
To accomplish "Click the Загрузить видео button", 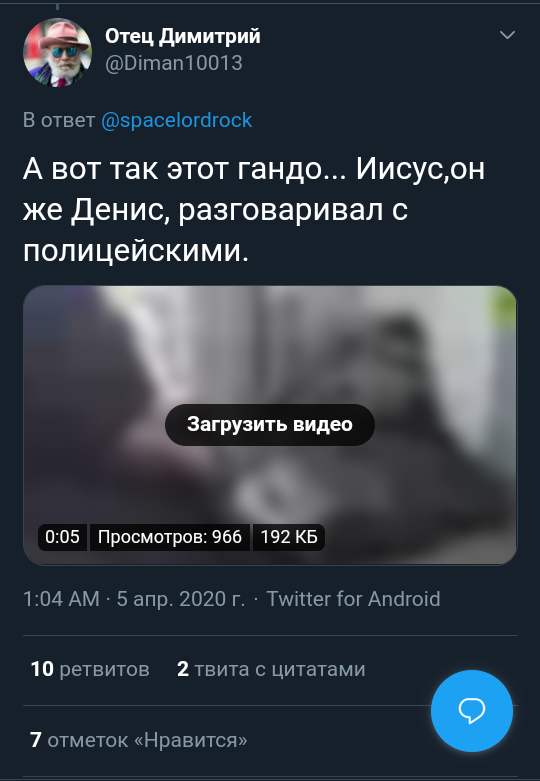I will pos(270,424).
